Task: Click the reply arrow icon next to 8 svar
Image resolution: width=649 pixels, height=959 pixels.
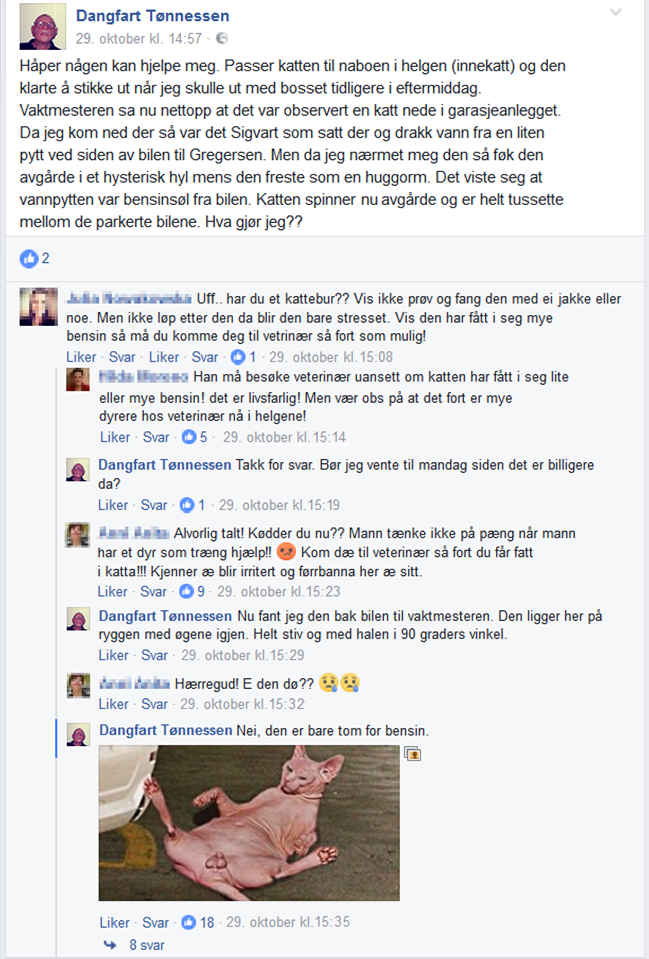Action: (111, 945)
